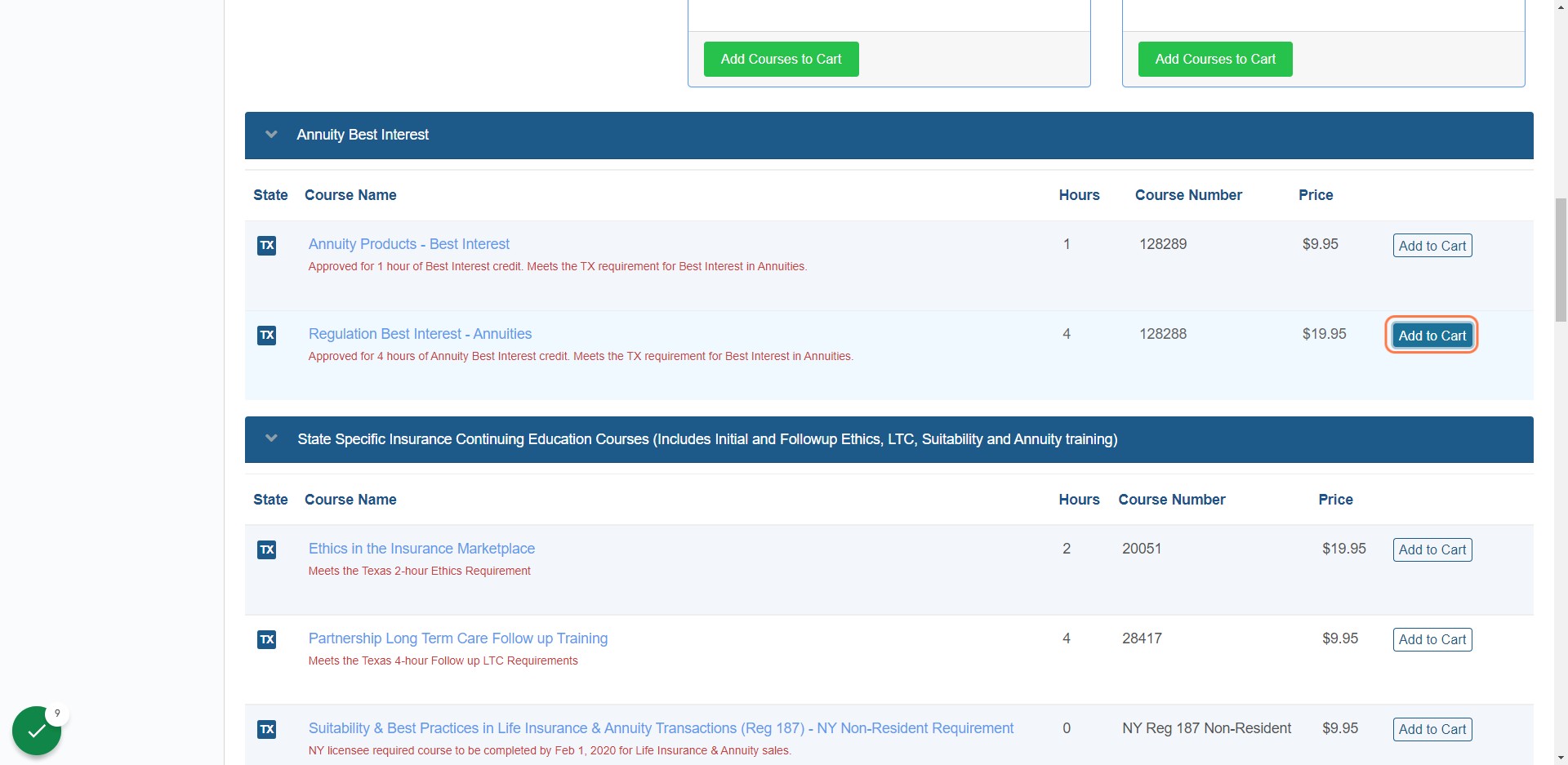The width and height of the screenshot is (1568, 765).
Task: Click the $19.95 price for Regulation Best Interest
Action: click(x=1324, y=334)
